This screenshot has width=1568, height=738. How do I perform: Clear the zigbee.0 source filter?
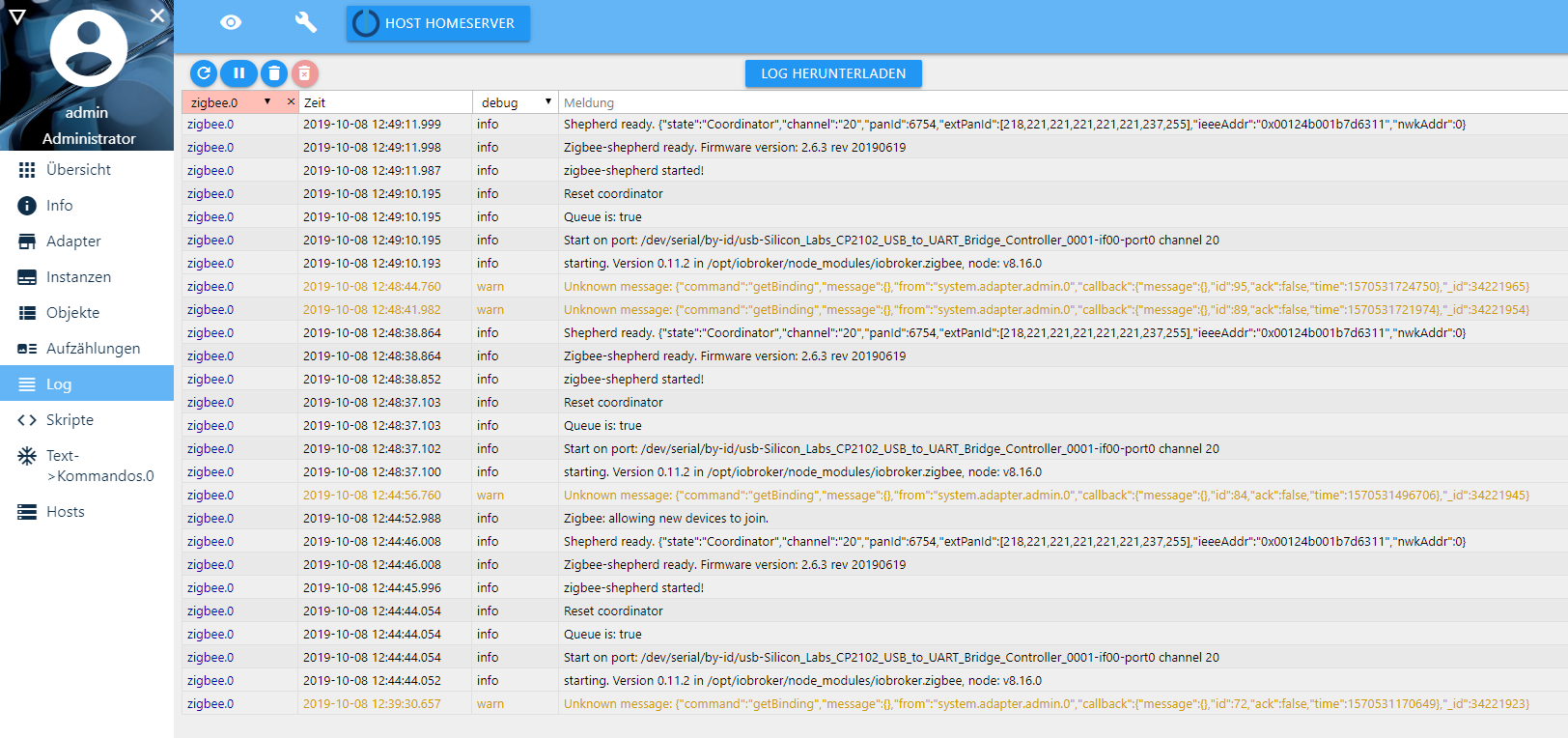coord(291,101)
